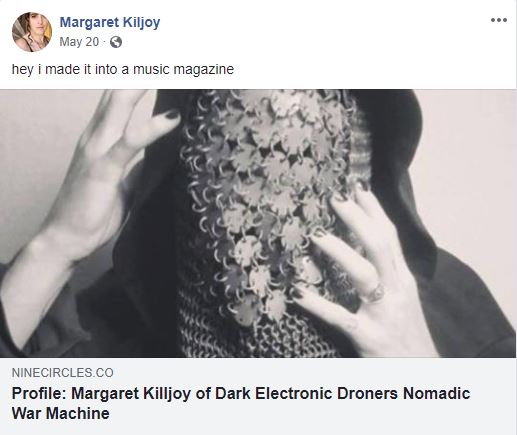The height and width of the screenshot is (435, 517).
Task: Select the 'hey i made it' post text
Action: pyautogui.click(x=123, y=69)
